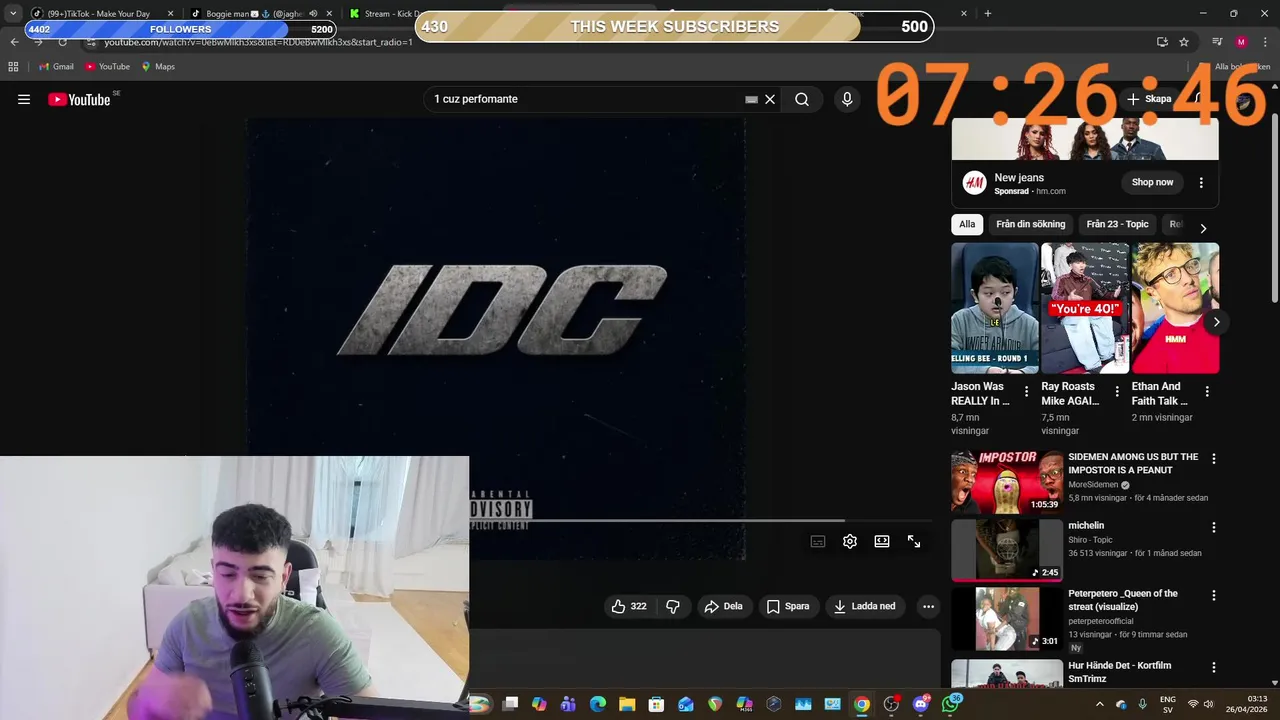The width and height of the screenshot is (1280, 720).
Task: Show hidden system tray icons
Action: coord(1100,704)
